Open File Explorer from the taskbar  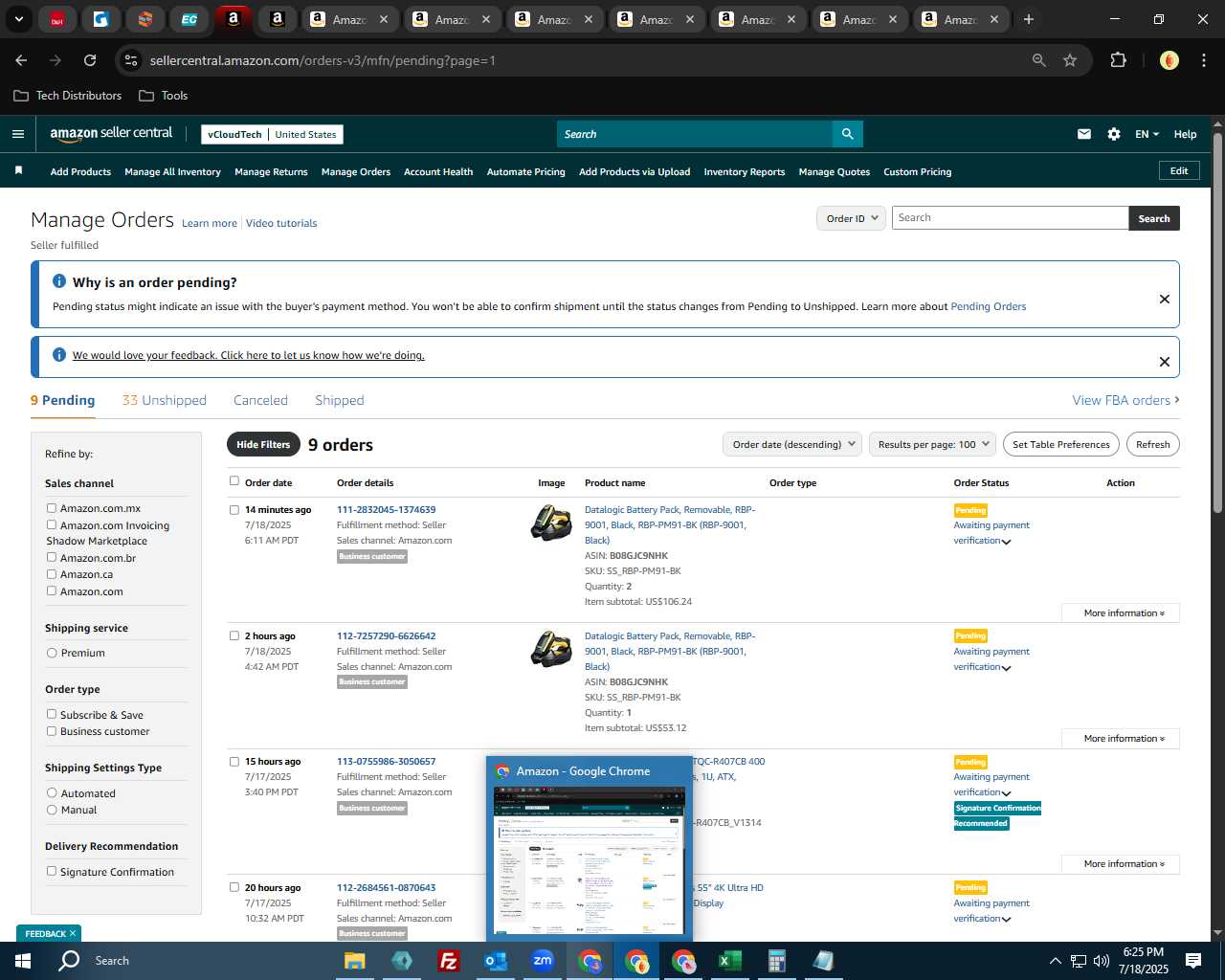point(355,961)
